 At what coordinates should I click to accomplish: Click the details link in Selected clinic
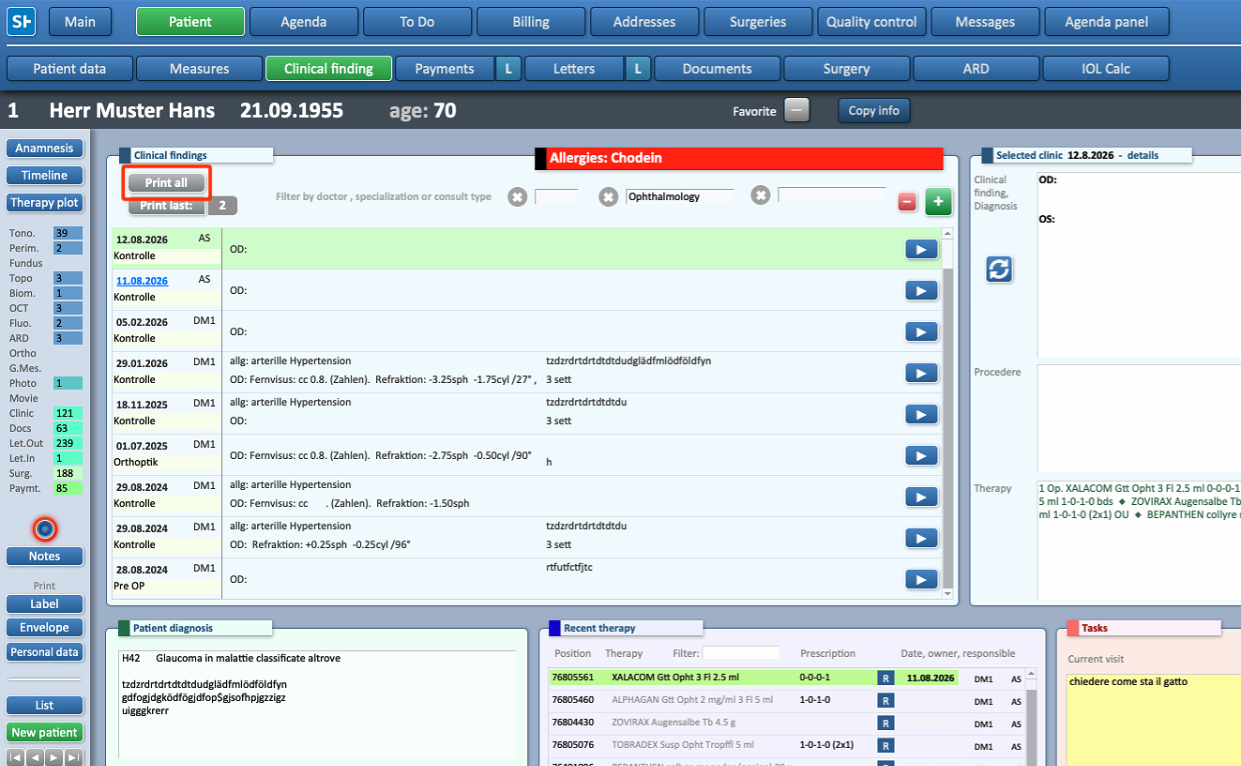coord(1143,156)
